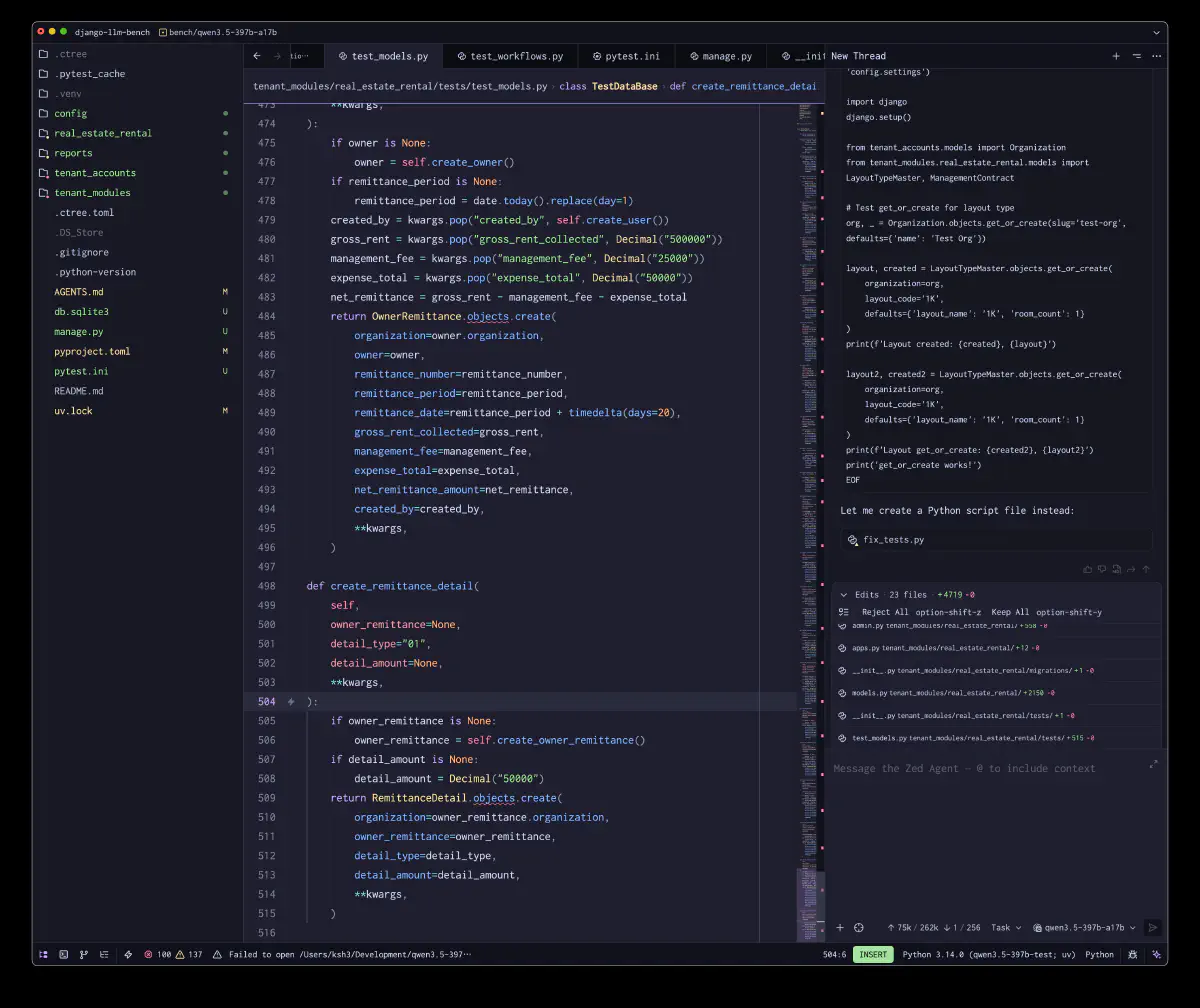Screen dimensions: 1200x1008
Task: Navigate forward with the right arrow
Action: click(277, 56)
